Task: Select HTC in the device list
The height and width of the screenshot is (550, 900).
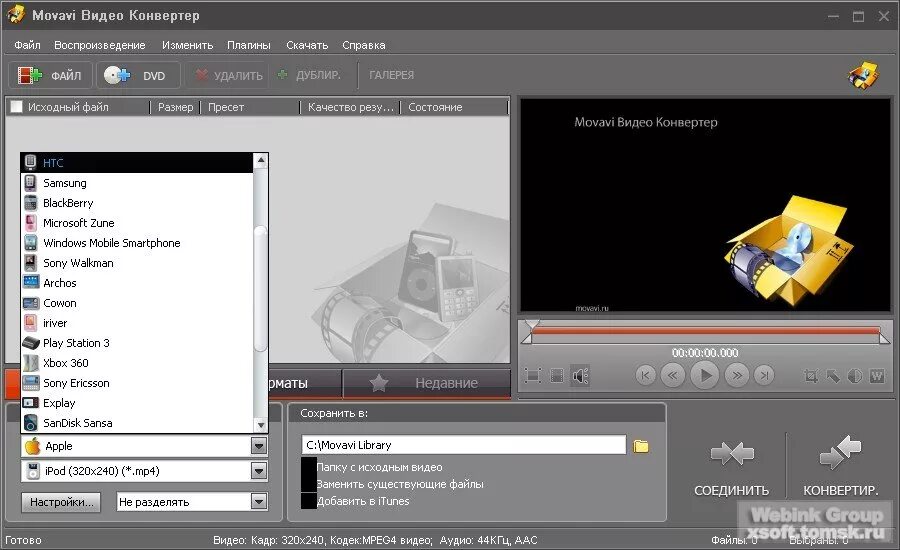Action: [137, 163]
